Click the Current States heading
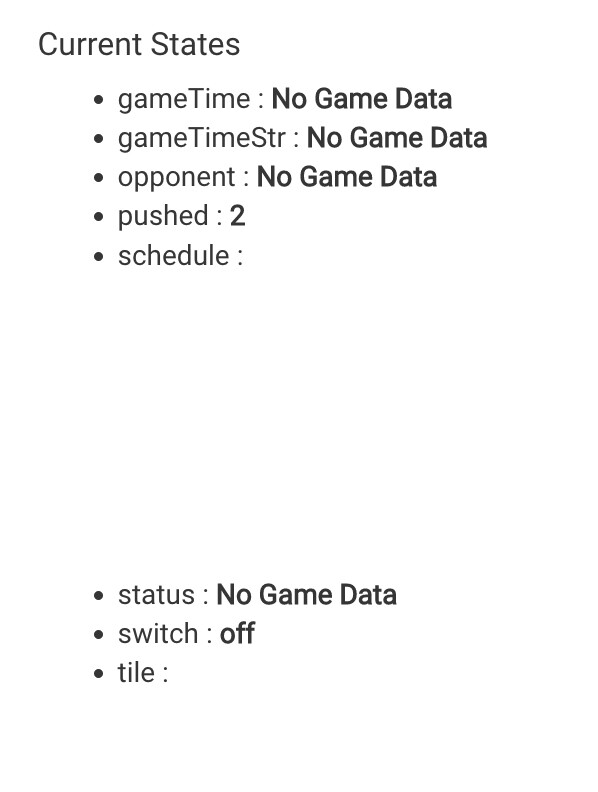 139,44
